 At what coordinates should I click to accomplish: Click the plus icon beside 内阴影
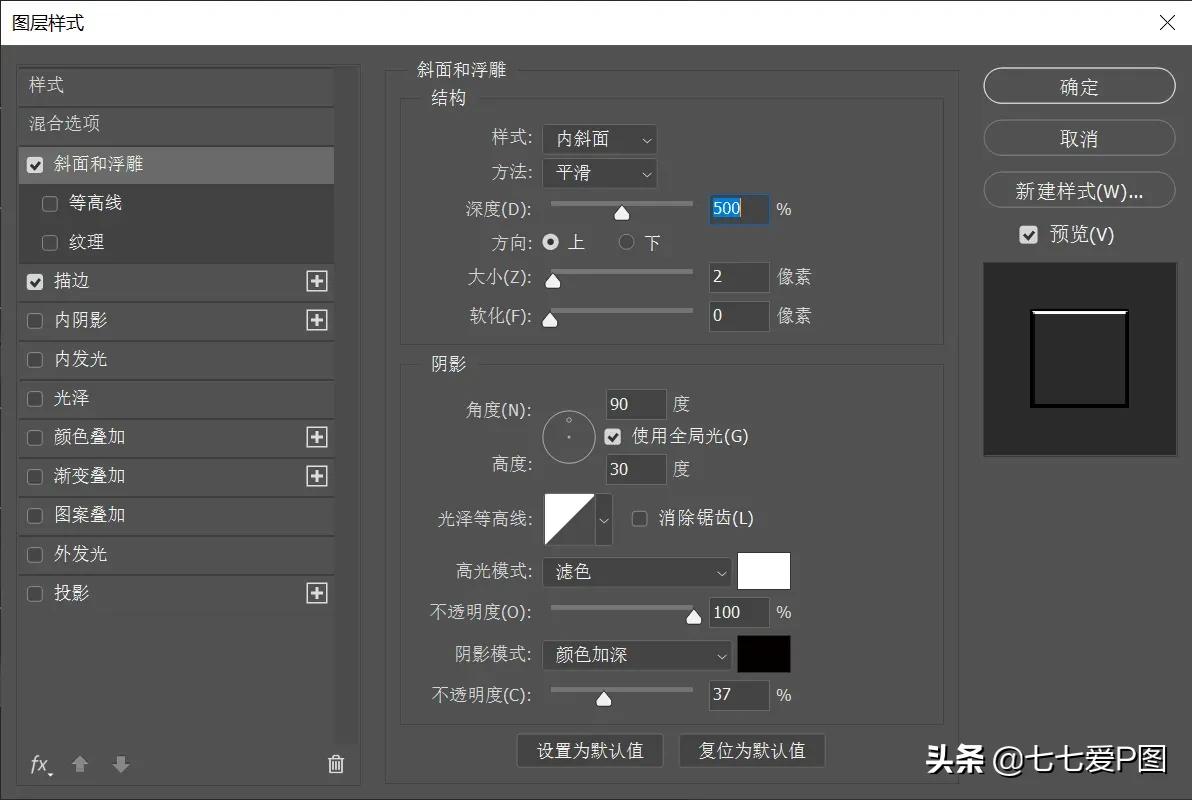click(x=317, y=320)
